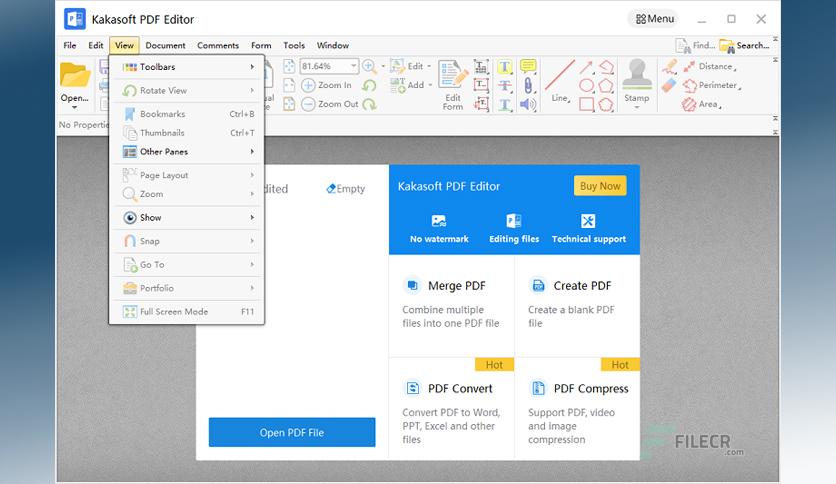Select the Strikeout Text tool
The height and width of the screenshot is (484, 836).
[504, 85]
